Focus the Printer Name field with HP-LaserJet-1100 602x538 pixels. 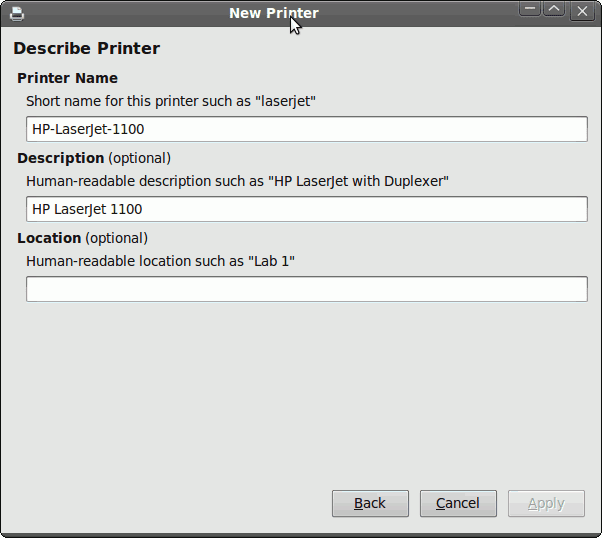[x=307, y=129]
